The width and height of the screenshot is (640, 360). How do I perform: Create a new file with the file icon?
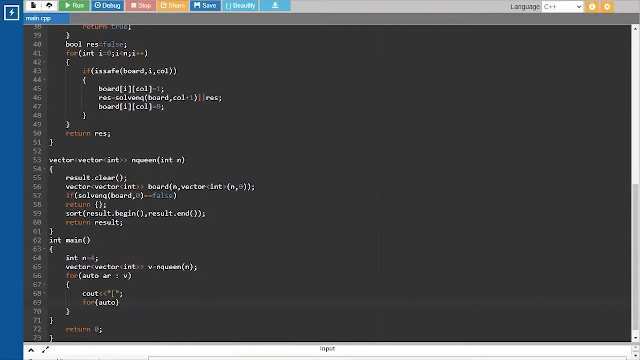(34, 5)
